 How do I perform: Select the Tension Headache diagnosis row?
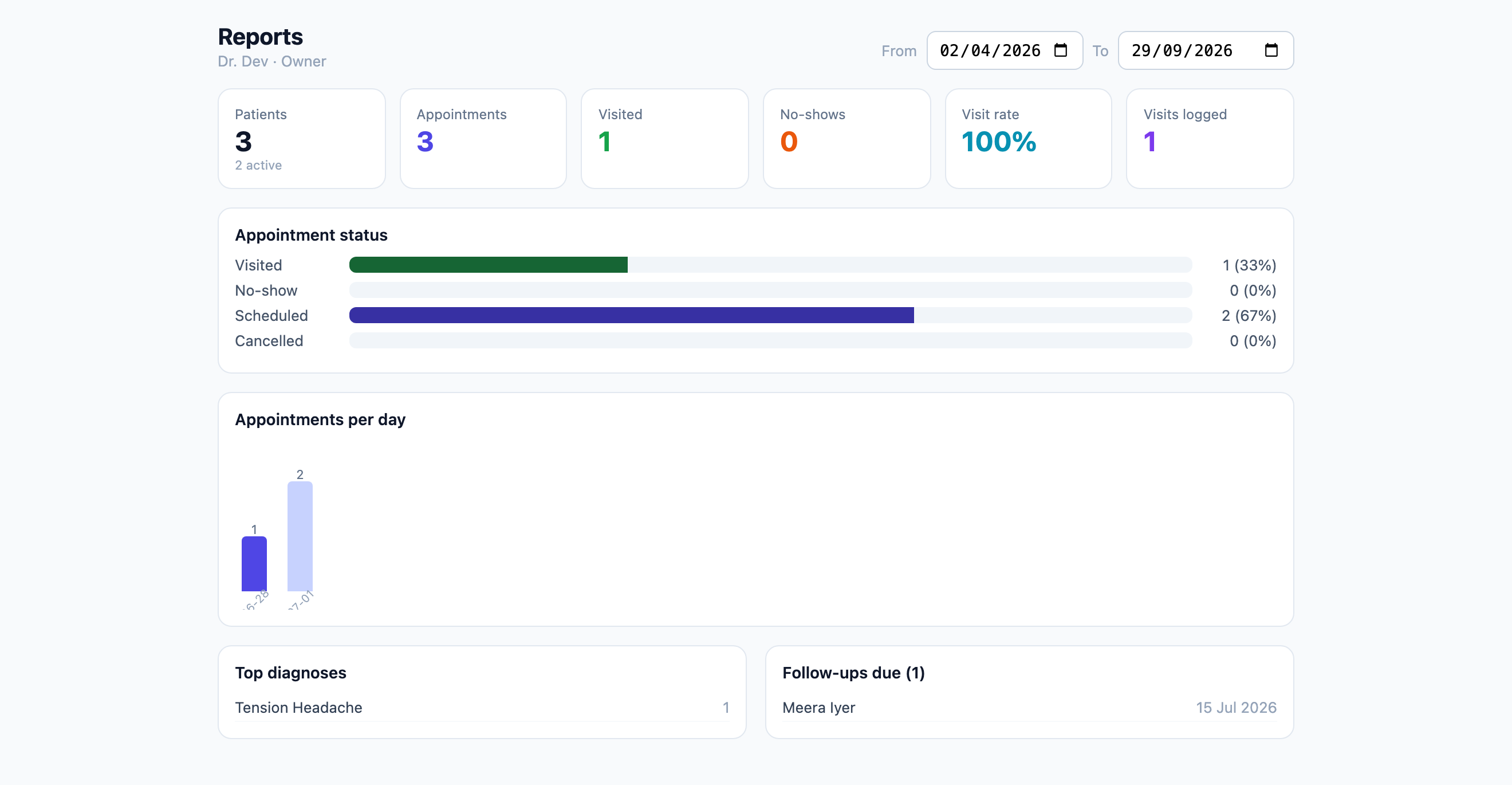[x=482, y=708]
